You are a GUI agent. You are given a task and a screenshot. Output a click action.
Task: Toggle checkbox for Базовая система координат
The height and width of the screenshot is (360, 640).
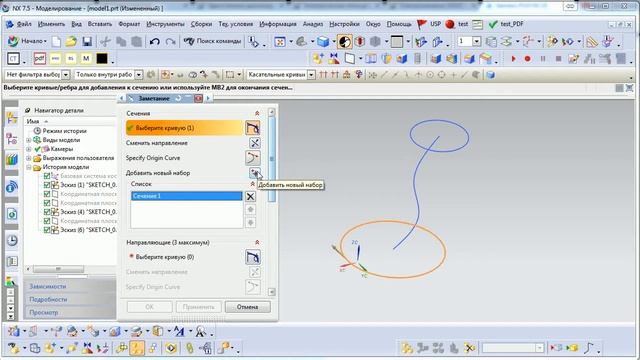(47, 176)
